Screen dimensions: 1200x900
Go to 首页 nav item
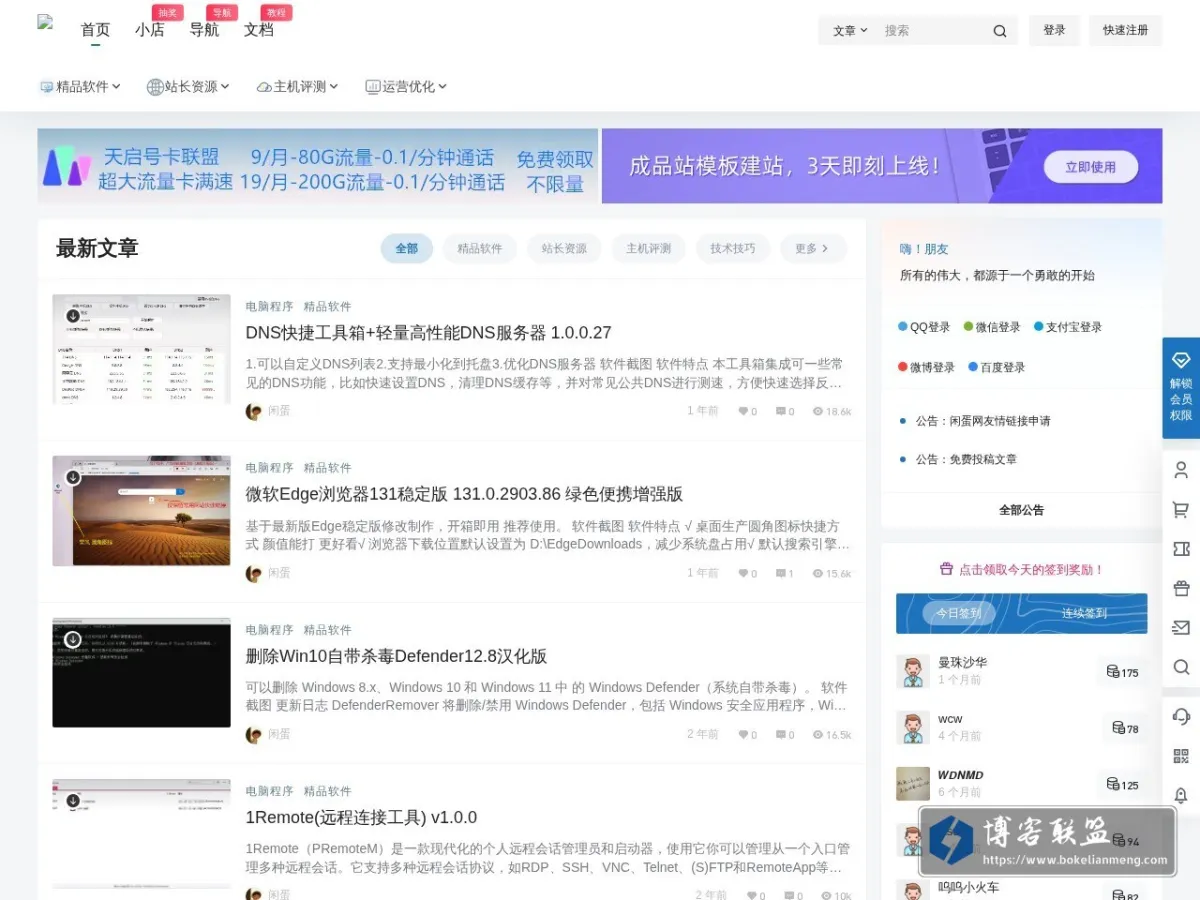[95, 30]
